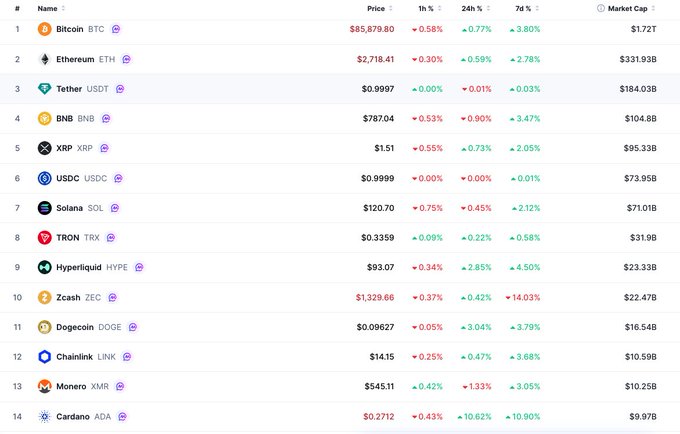This screenshot has width=680, height=434.
Task: Click the Bitcoin orange logo icon
Action: point(44,29)
